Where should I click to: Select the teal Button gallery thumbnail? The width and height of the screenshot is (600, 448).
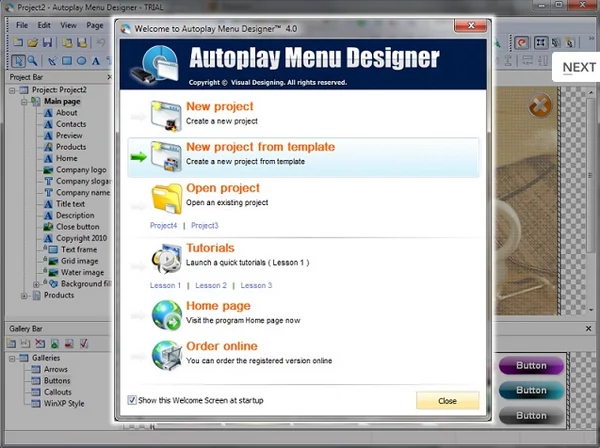pyautogui.click(x=531, y=390)
